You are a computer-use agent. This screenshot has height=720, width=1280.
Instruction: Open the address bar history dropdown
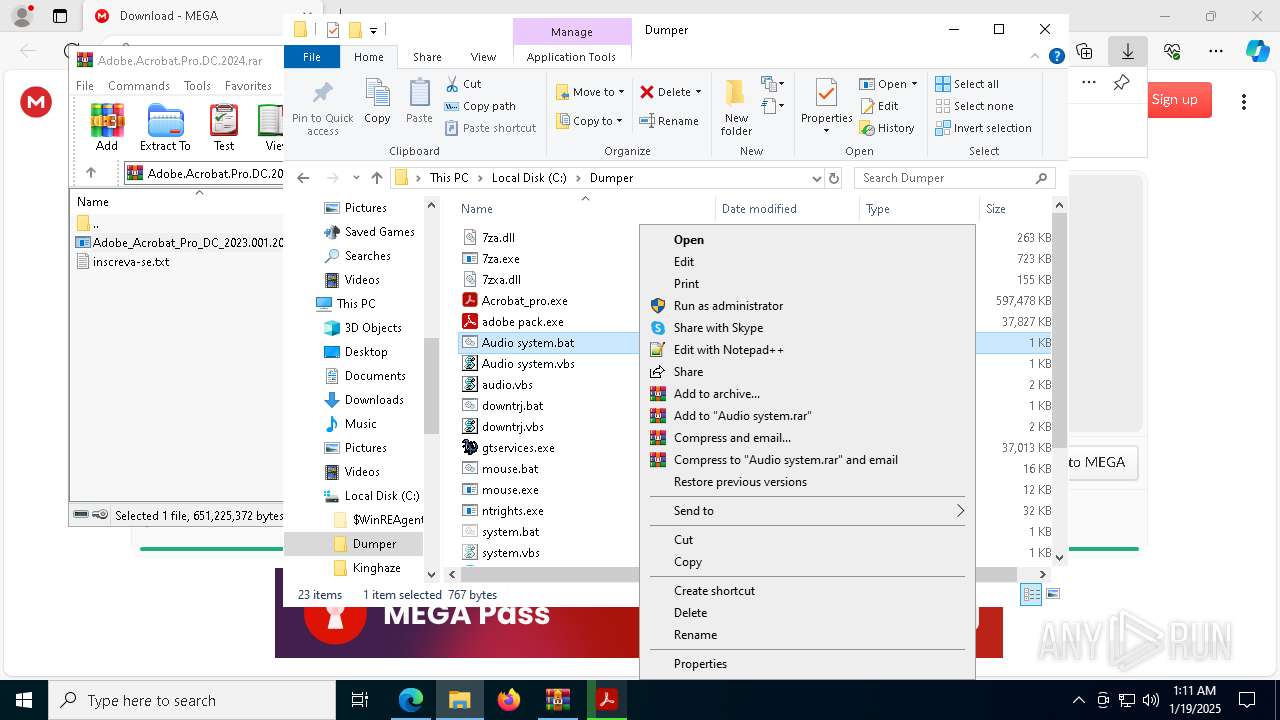[817, 178]
